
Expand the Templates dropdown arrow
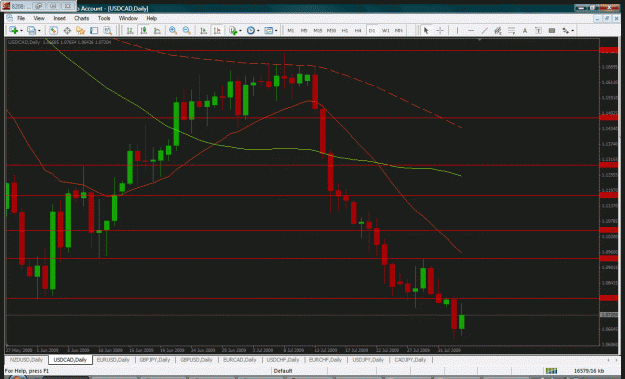(x=276, y=31)
